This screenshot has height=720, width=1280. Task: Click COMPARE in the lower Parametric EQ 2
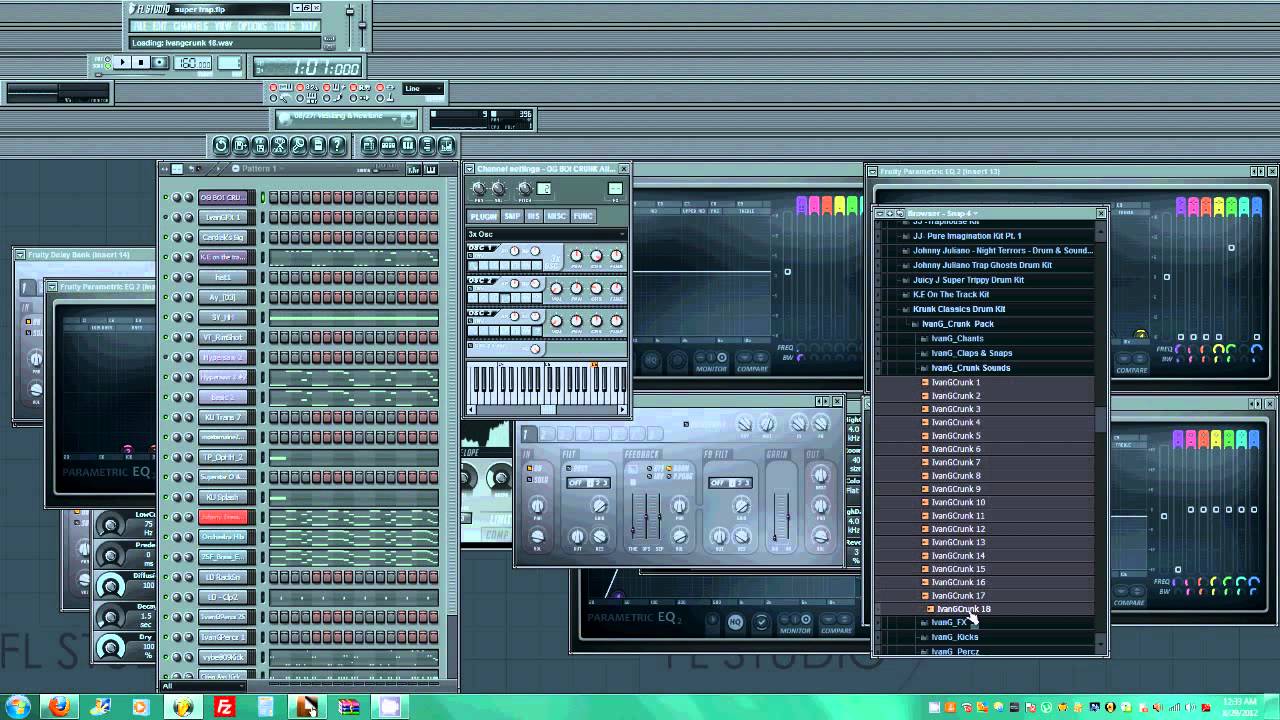coord(837,631)
